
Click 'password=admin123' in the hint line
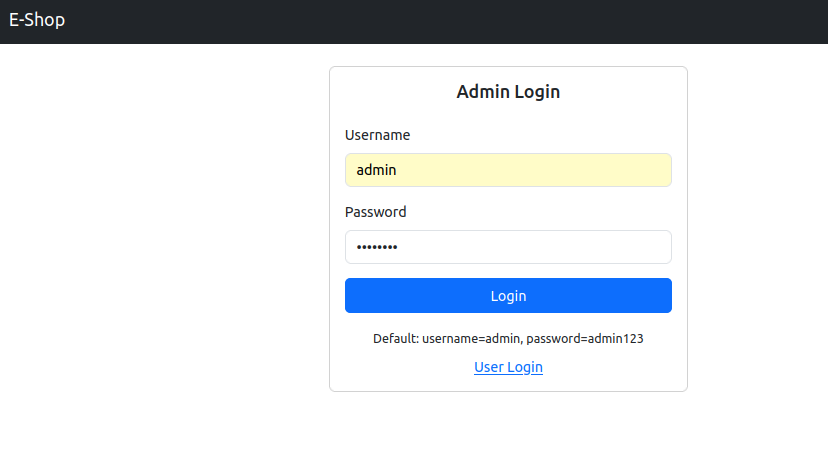585,339
